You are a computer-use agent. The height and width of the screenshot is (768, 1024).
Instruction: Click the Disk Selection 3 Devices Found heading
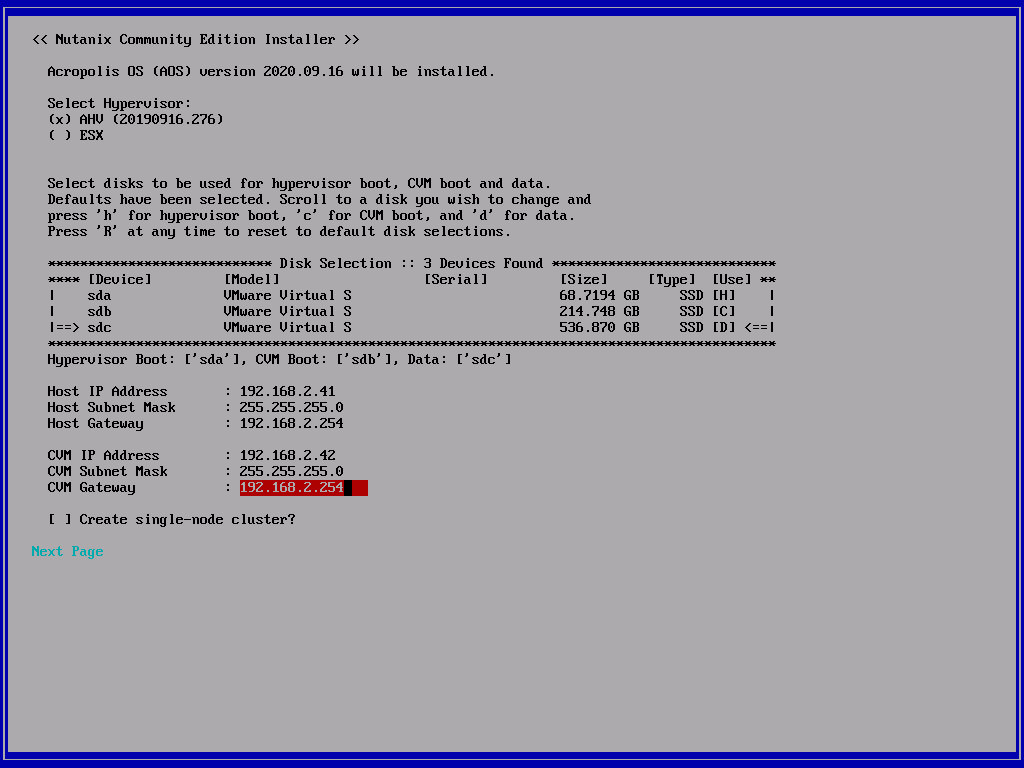point(411,264)
